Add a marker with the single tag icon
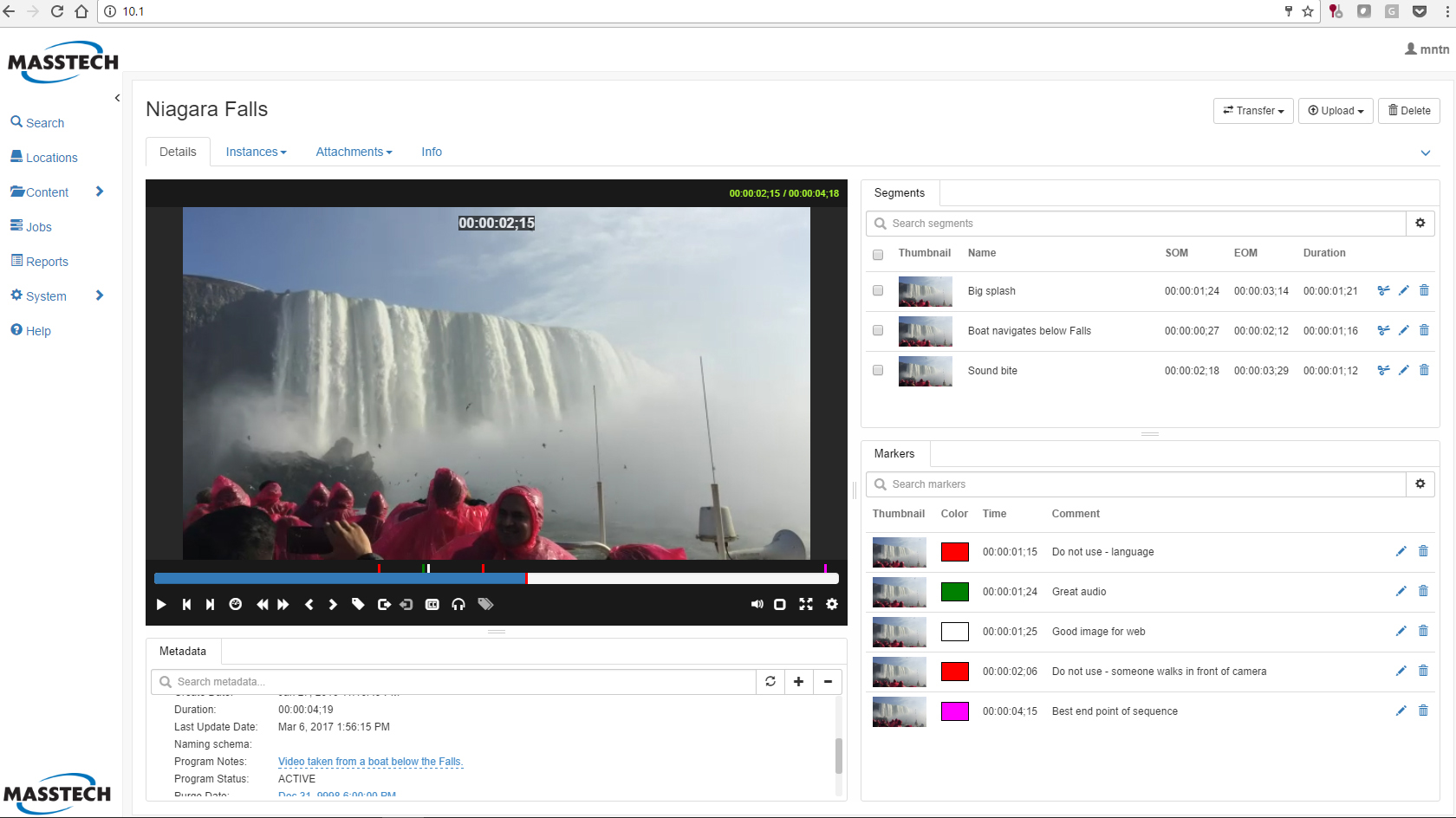1456x818 pixels. pyautogui.click(x=358, y=604)
